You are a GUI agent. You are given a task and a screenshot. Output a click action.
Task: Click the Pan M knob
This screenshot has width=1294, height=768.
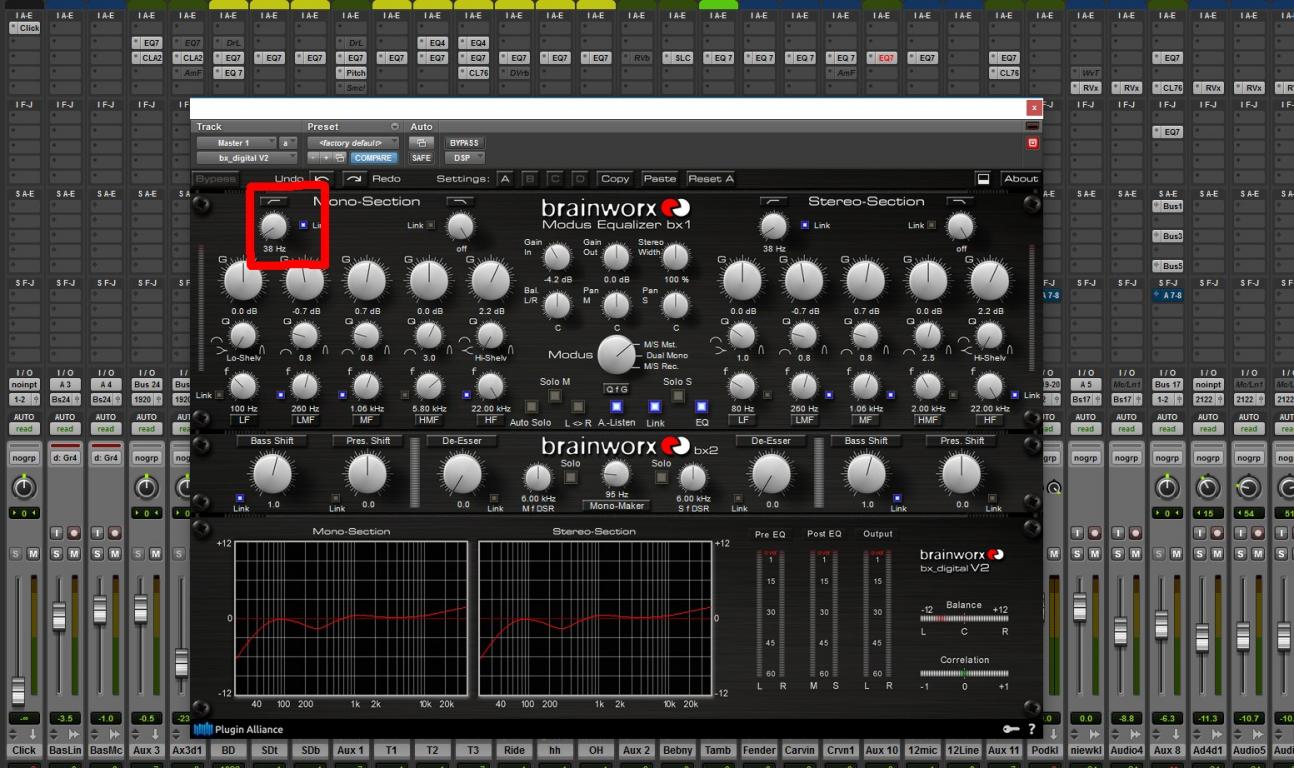pos(616,305)
